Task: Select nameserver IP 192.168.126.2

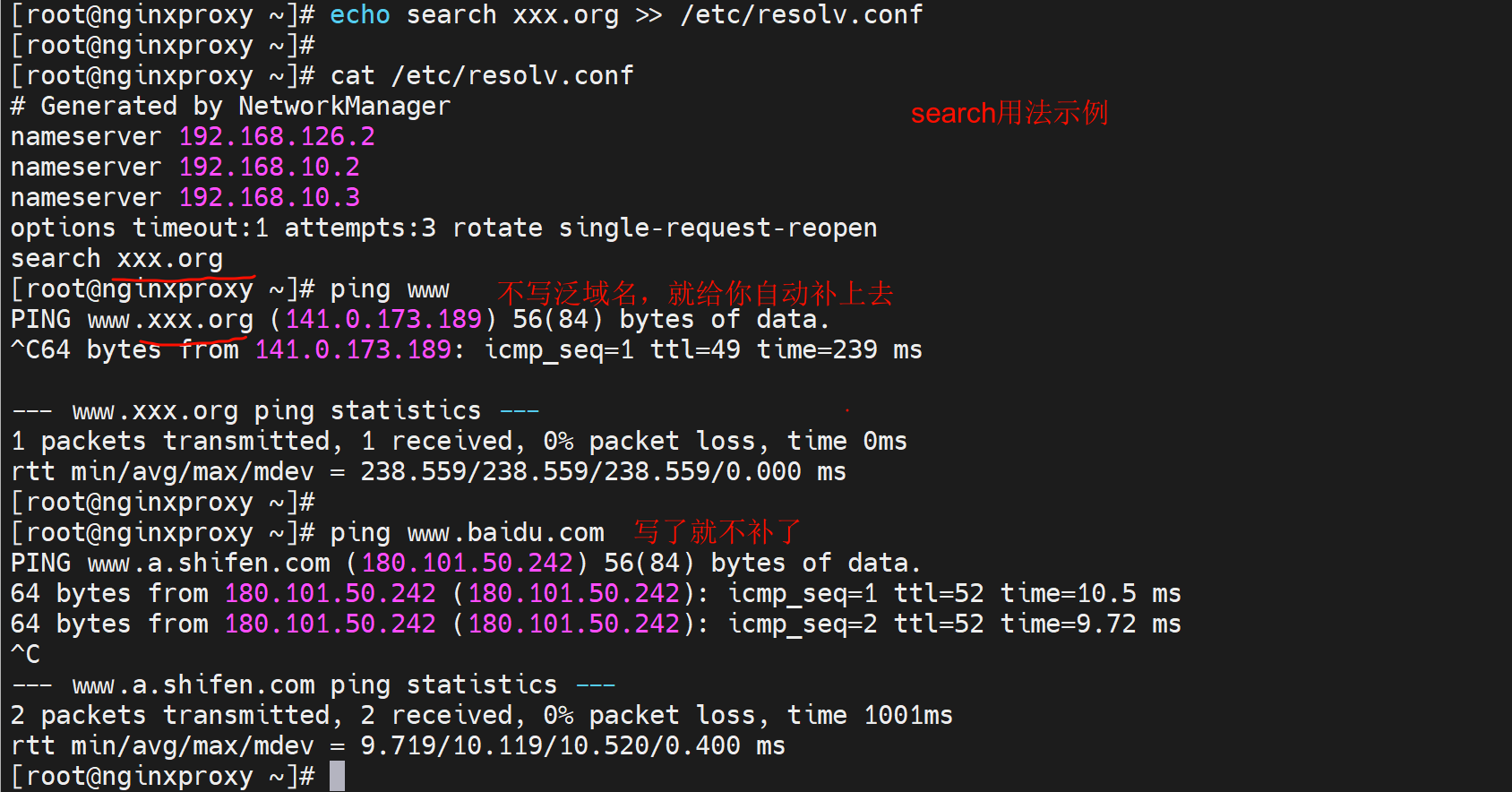Action: 277,137
